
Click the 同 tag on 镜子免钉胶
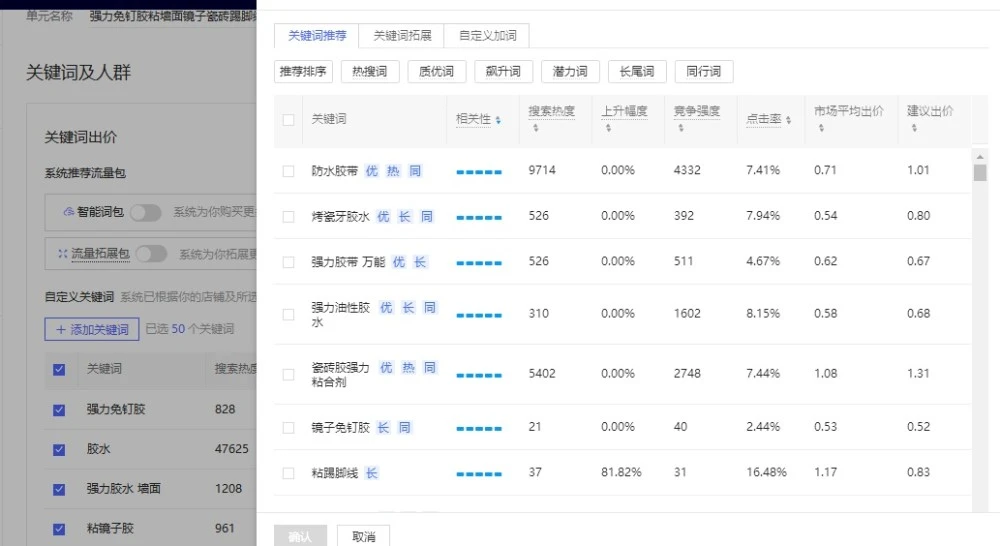click(405, 427)
